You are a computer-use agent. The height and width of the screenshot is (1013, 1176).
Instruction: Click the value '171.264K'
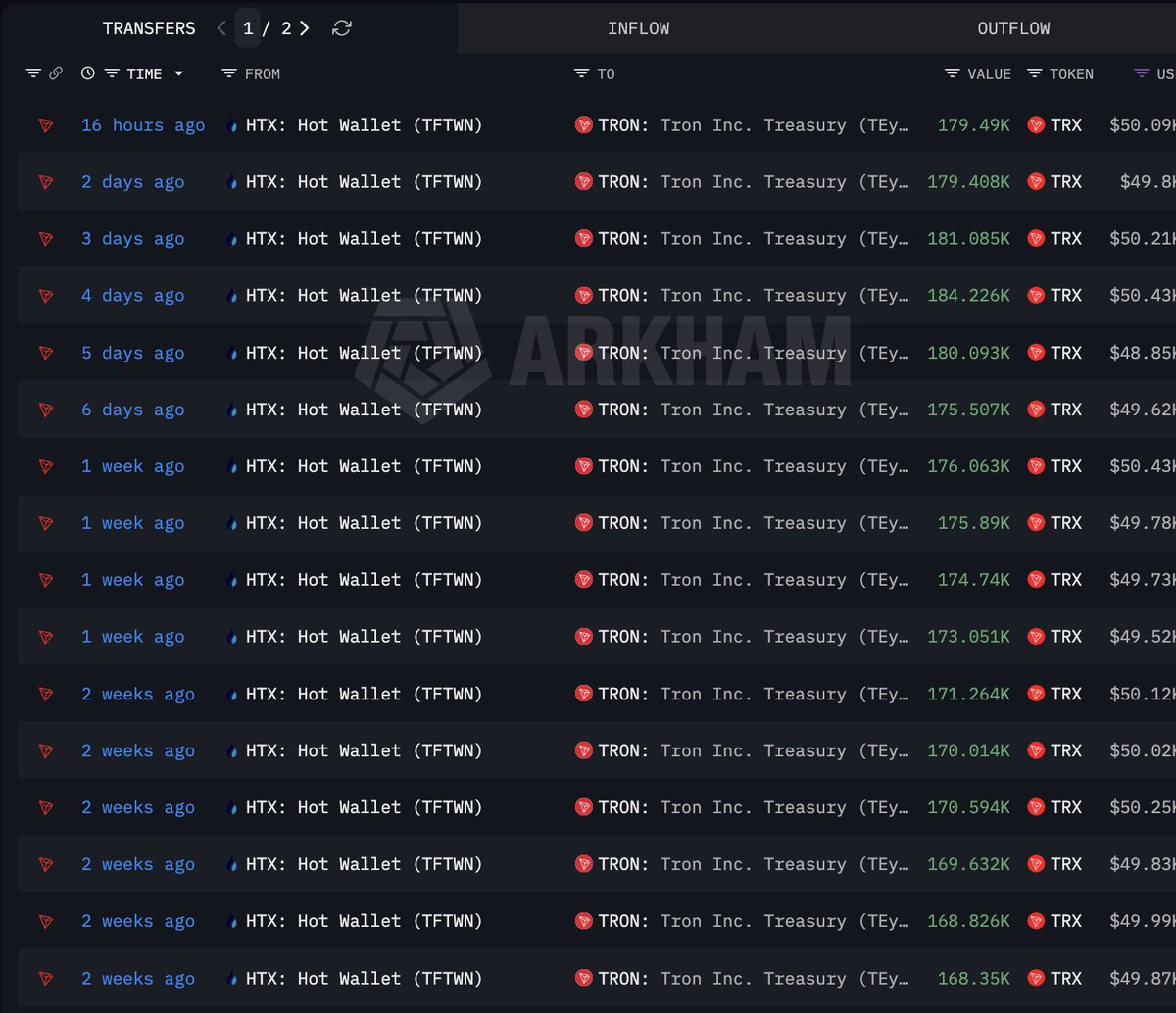(968, 694)
